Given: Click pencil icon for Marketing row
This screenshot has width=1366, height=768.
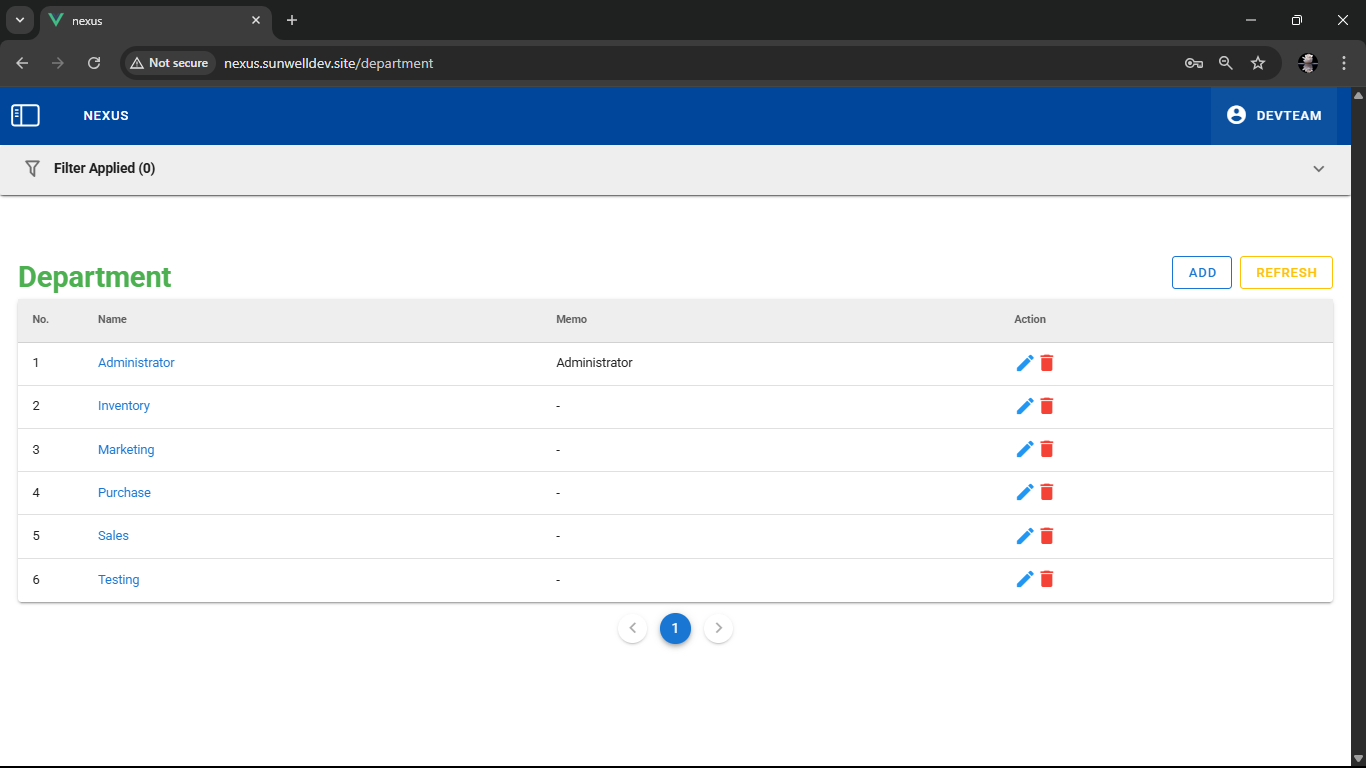Looking at the screenshot, I should [x=1024, y=450].
